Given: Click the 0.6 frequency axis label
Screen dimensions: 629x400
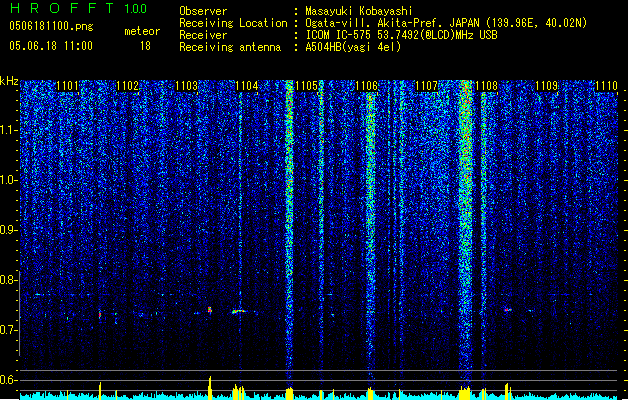Looking at the screenshot, I should [8, 380].
